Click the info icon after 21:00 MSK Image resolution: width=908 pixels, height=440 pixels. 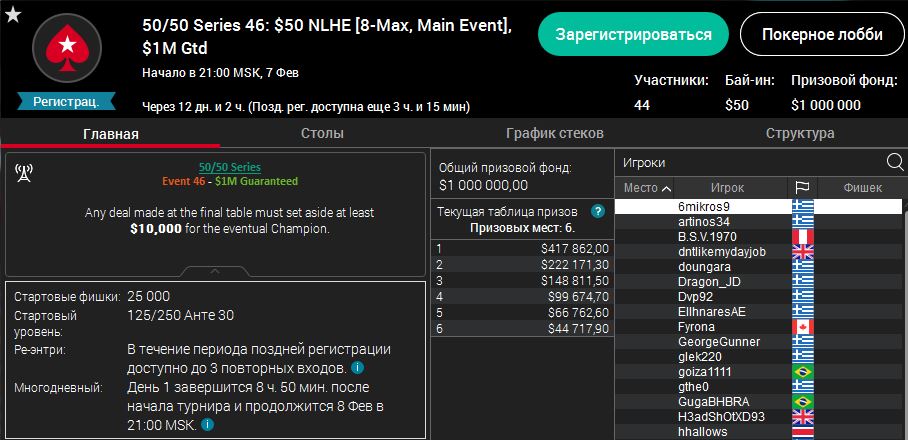(205, 424)
